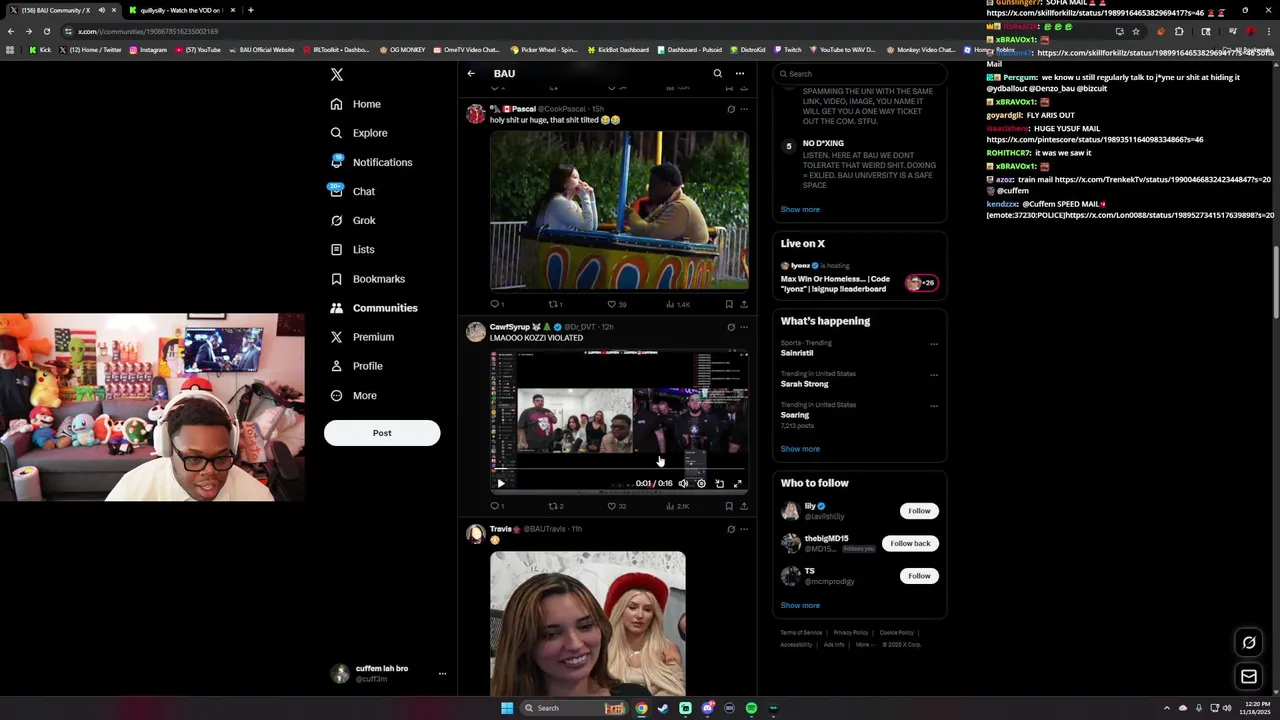Open the Soaring trending topic
The width and height of the screenshot is (1280, 720).
796,415
